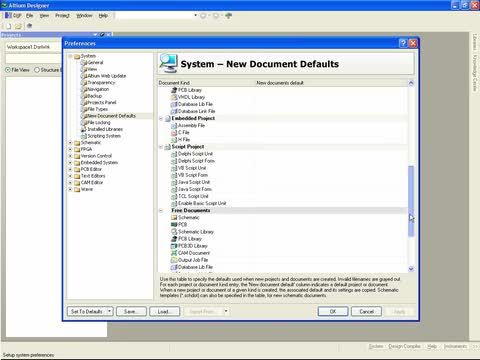Viewport: 480px width, 360px height.
Task: Select the Delphi Script Form icon
Action: pos(174,161)
